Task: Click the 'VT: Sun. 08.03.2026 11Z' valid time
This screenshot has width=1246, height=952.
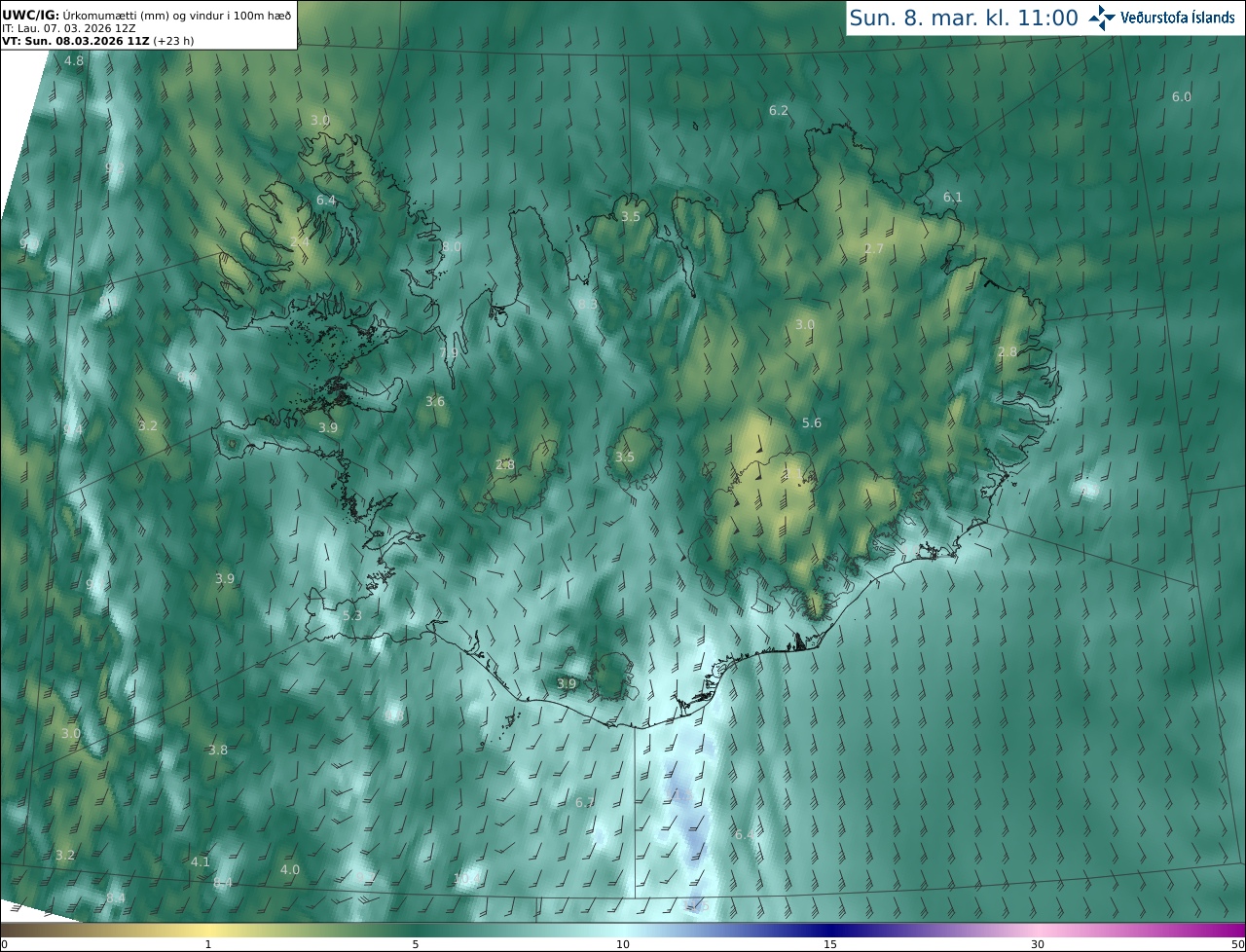Action: point(76,41)
